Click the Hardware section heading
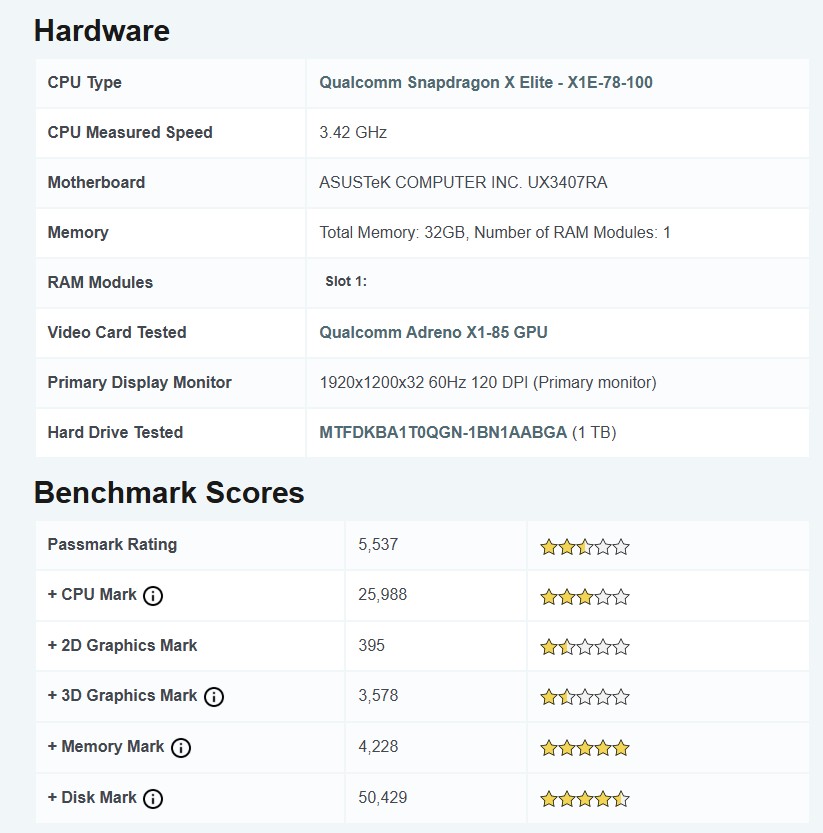The height and width of the screenshot is (833, 823). point(102,31)
